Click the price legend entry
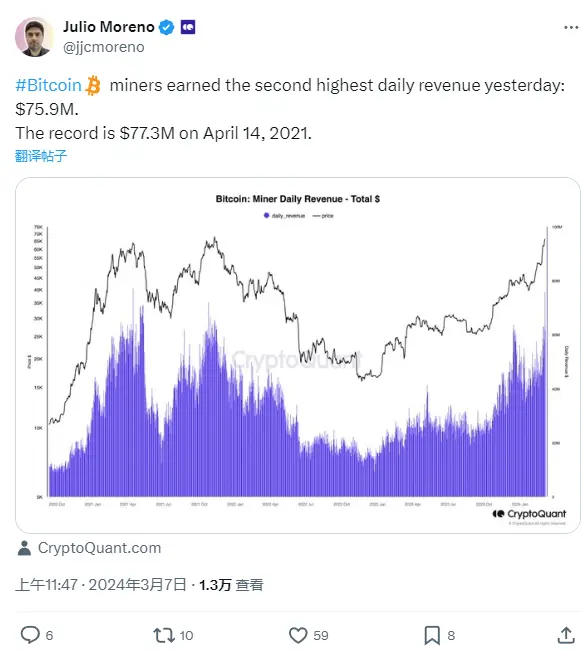This screenshot has height=651, width=581. pyautogui.click(x=323, y=215)
